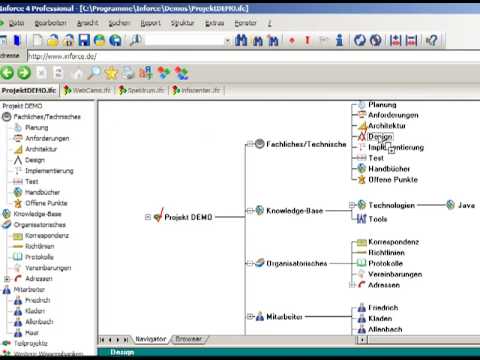Open the Struktur menu
Image resolution: width=480 pixels, height=360 pixels.
coord(182,23)
